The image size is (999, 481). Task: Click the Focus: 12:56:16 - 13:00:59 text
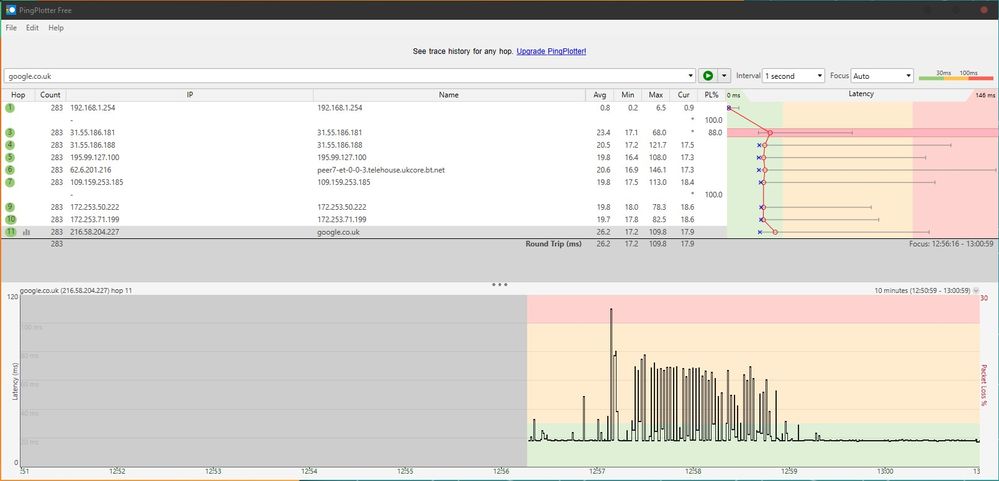coord(951,244)
